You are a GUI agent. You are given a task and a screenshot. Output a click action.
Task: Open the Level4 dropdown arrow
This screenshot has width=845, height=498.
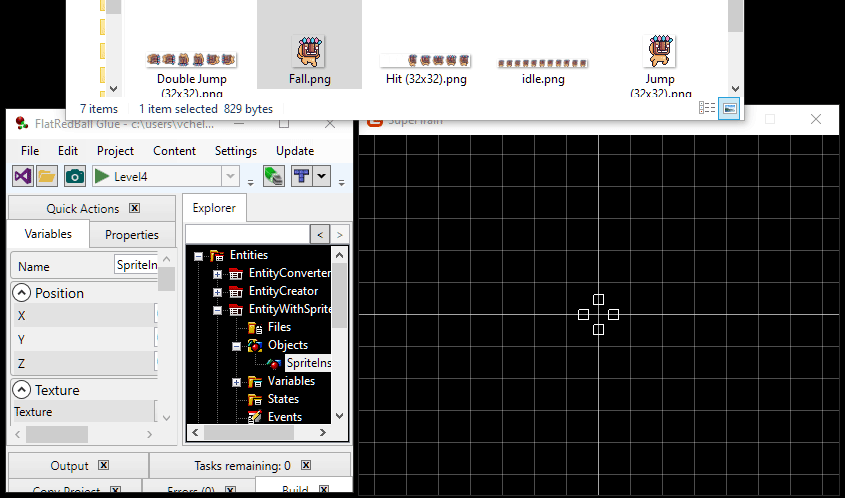[x=232, y=176]
